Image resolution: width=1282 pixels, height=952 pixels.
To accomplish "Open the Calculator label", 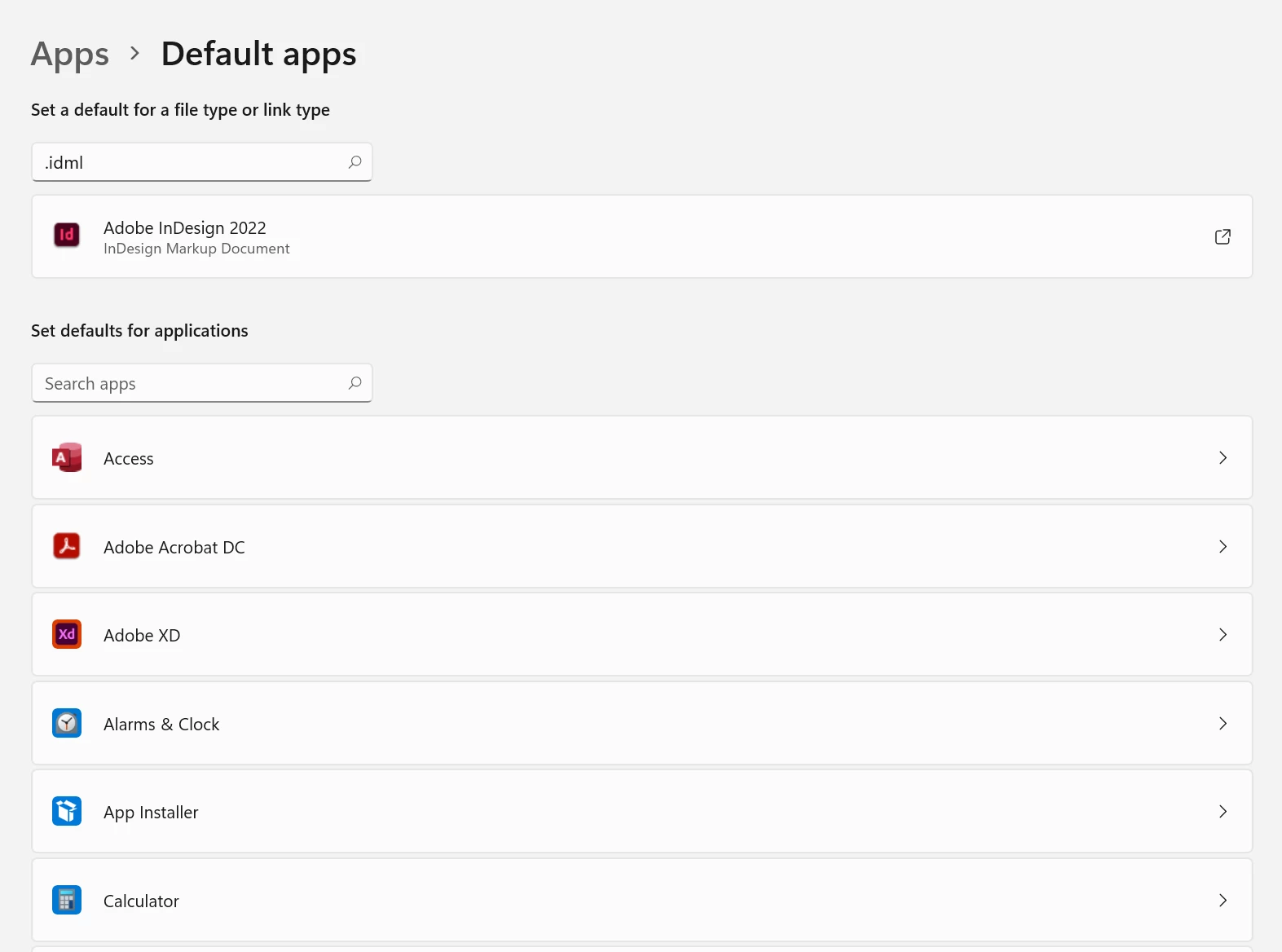I will 141,901.
